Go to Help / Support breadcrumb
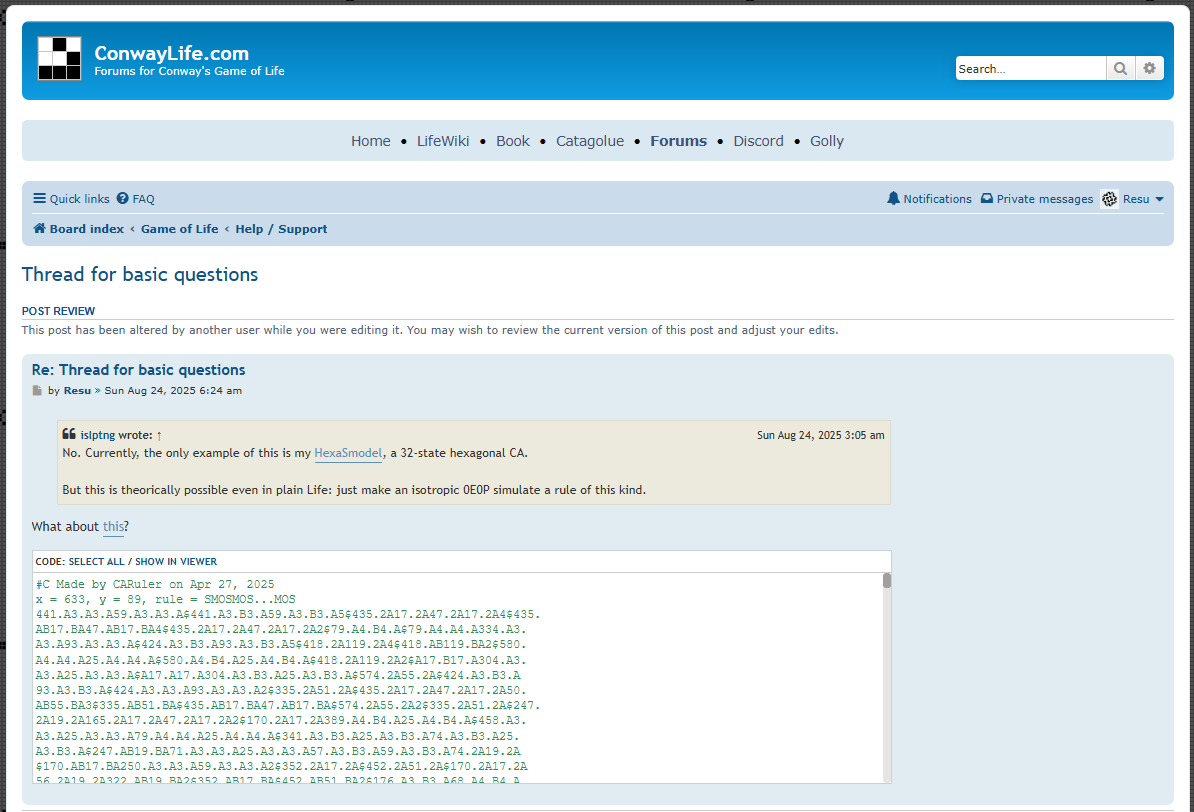Image resolution: width=1194 pixels, height=812 pixels. tap(281, 229)
